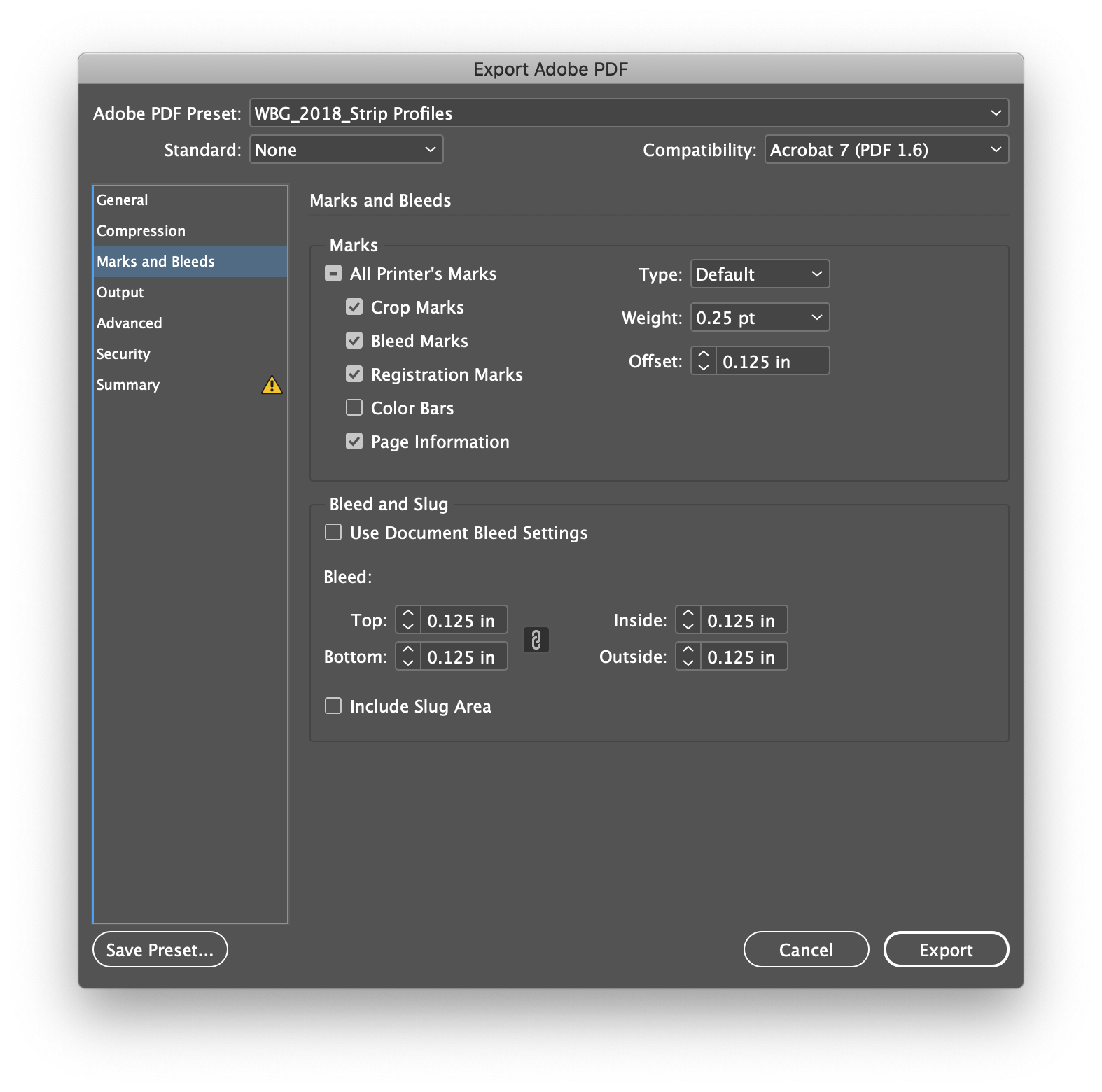The height and width of the screenshot is (1092, 1102).
Task: Open the Standard dropdown
Action: 347,150
